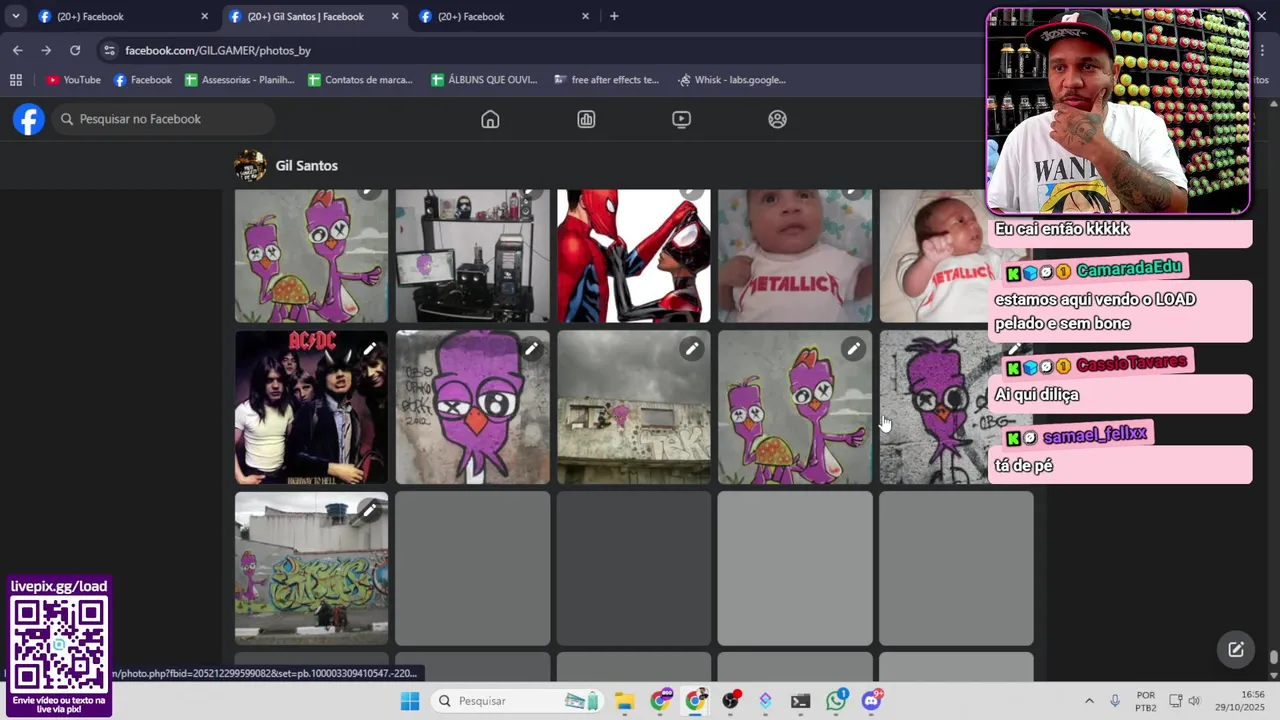Open Discord from the taskbar
This screenshot has width=1280, height=720.
point(873,701)
